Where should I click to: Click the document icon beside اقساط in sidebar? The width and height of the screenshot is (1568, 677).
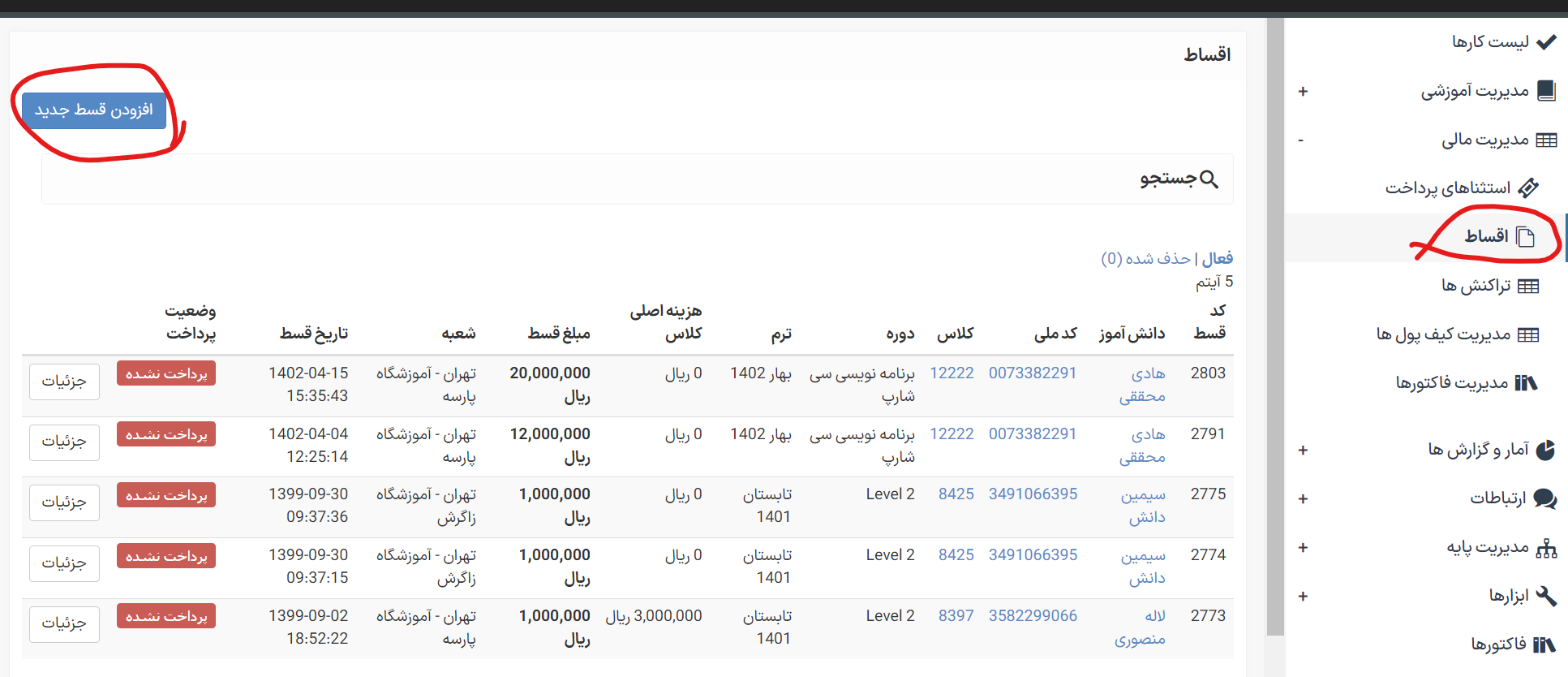[1526, 237]
